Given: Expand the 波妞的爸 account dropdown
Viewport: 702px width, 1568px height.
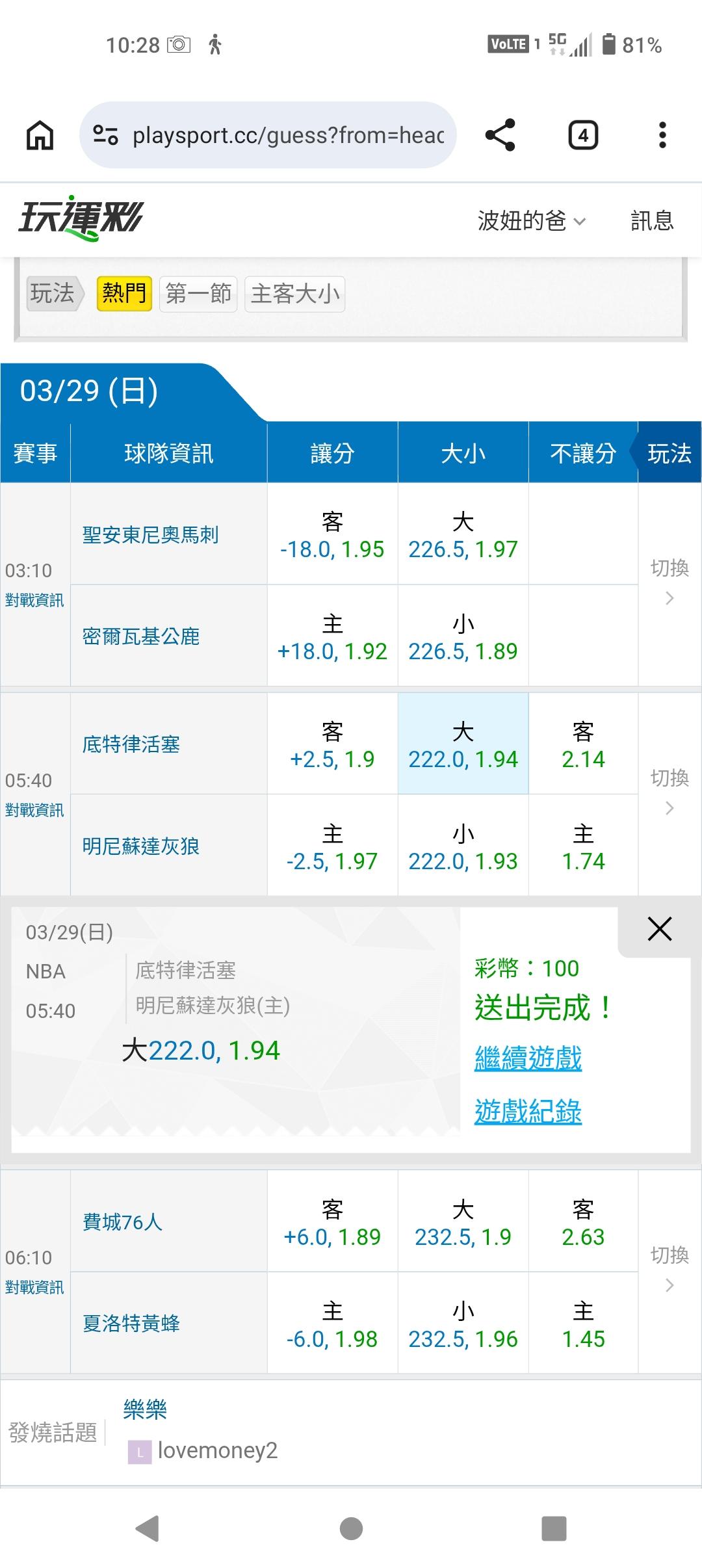Looking at the screenshot, I should coord(531,221).
